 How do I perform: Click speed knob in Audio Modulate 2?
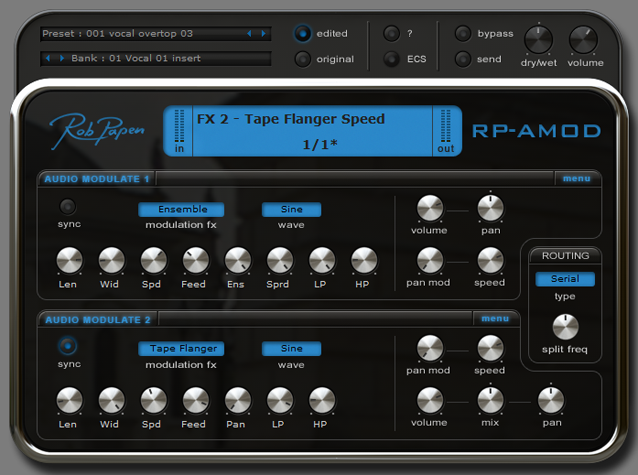[490, 348]
